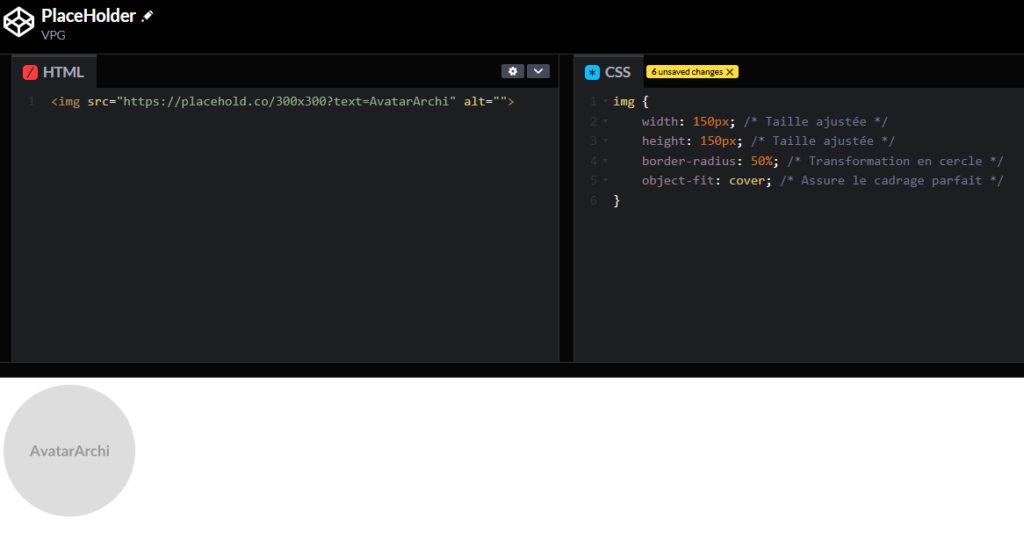1024x535 pixels.
Task: Open HTML editor settings gear
Action: click(x=512, y=71)
